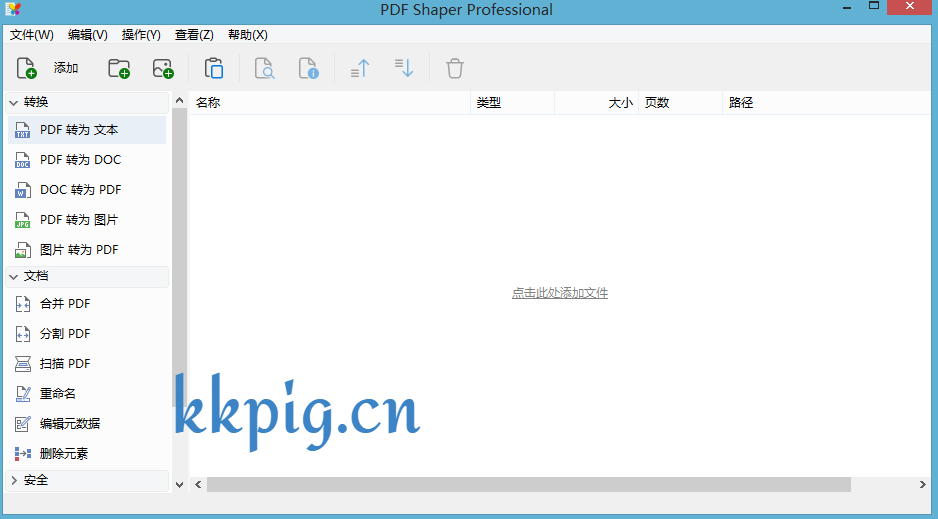
Task: Click the preview file magnifier icon
Action: click(x=264, y=68)
